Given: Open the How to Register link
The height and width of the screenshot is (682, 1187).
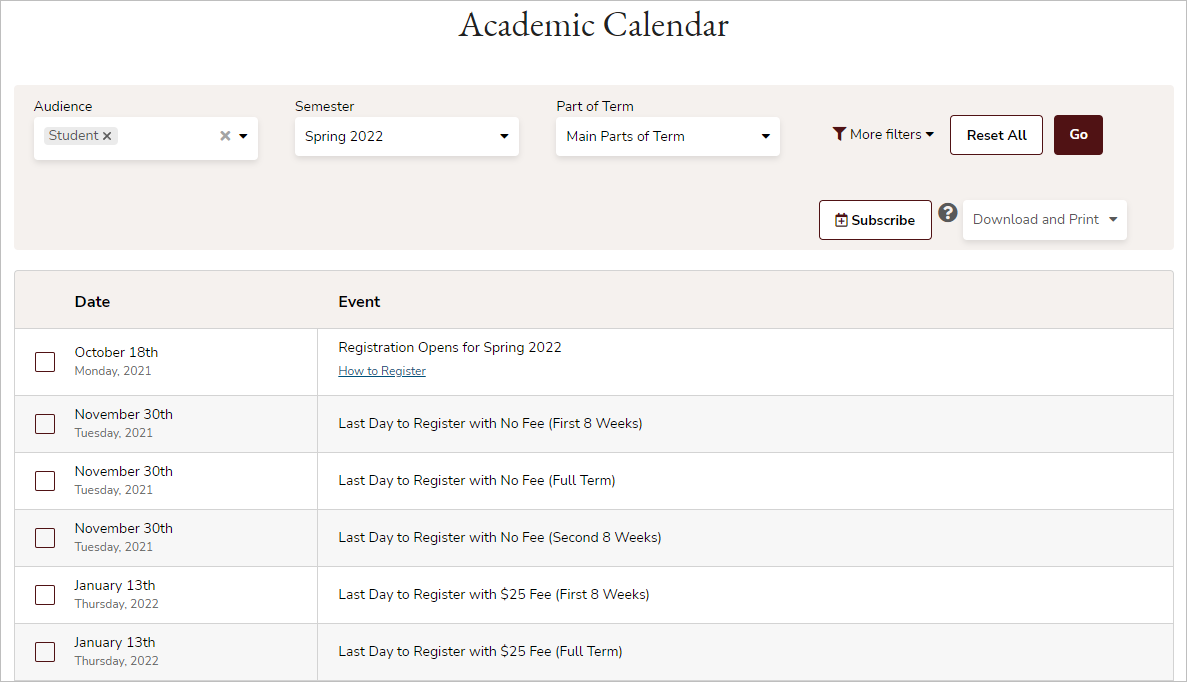Looking at the screenshot, I should pyautogui.click(x=381, y=370).
